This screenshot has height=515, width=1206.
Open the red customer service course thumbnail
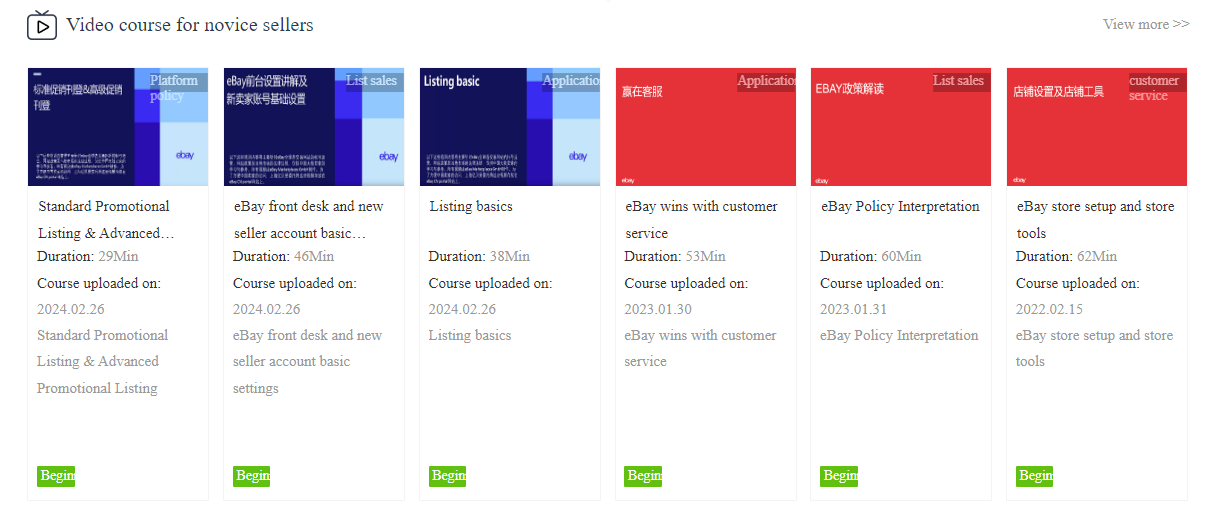pyautogui.click(x=706, y=127)
